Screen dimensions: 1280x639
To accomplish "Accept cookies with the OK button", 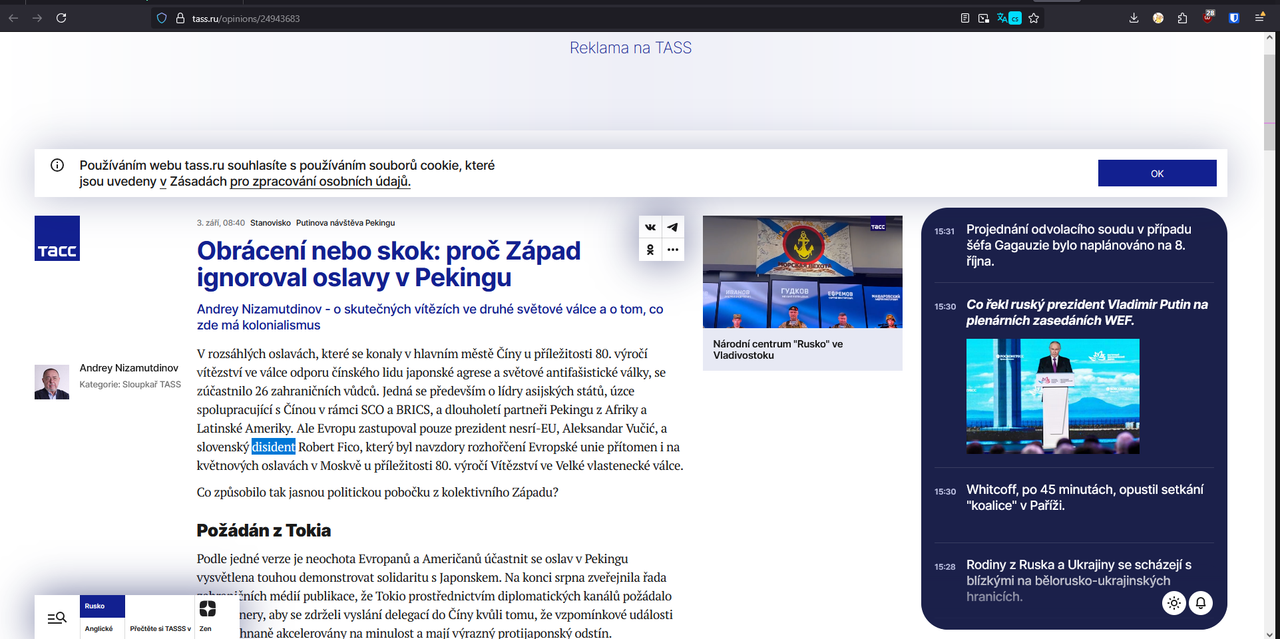I will coord(1157,173).
